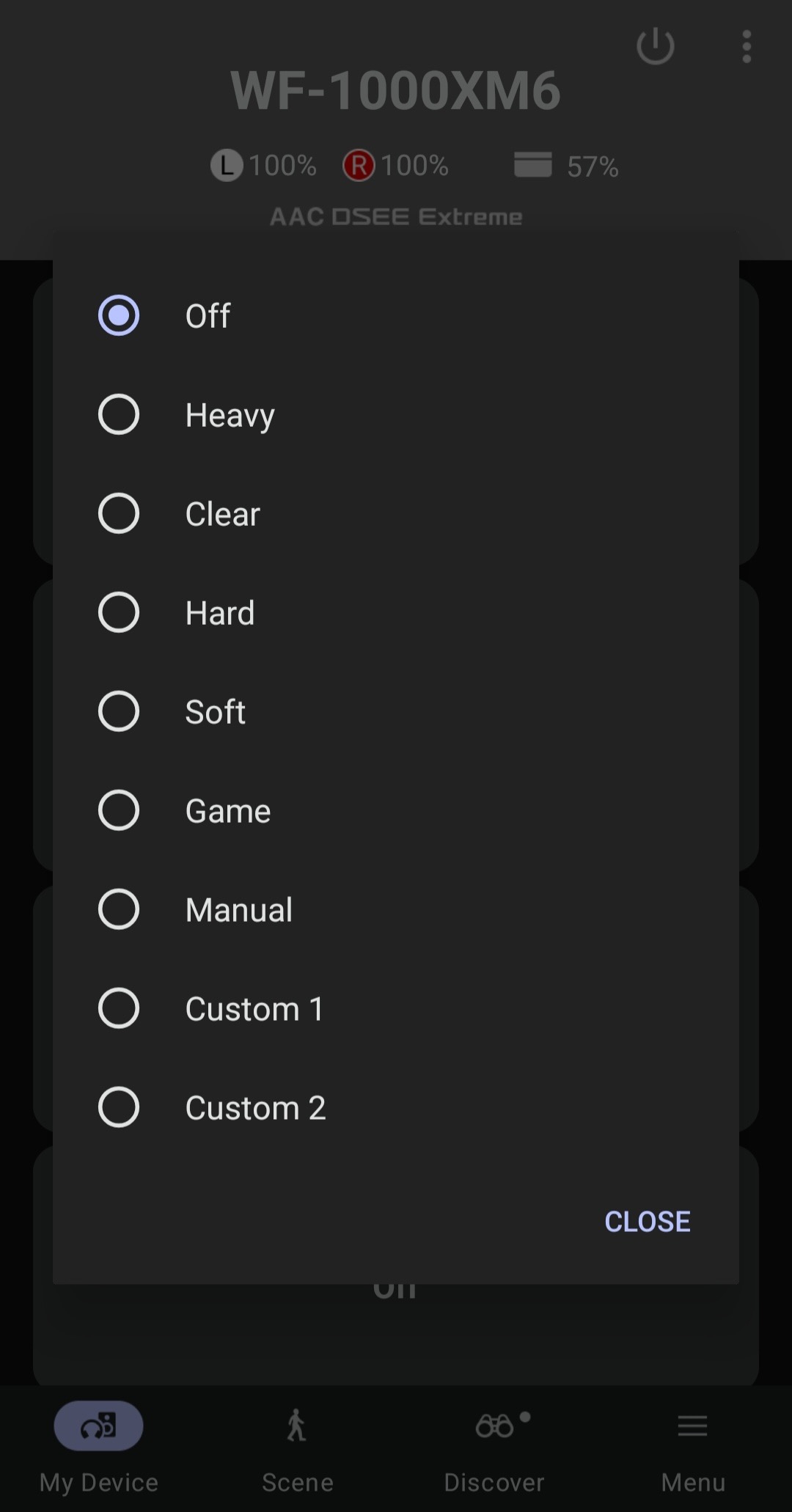Pick the Hard equalizer preset
This screenshot has height=1512, width=792.
[119, 612]
